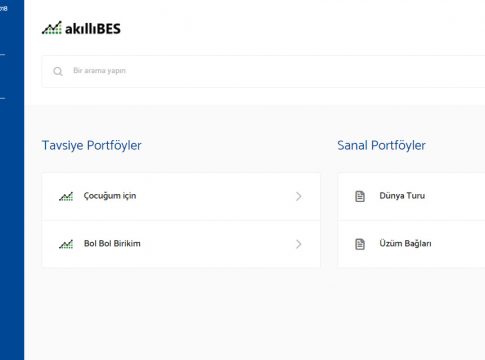Click document icon beside Üzüm Bağları

point(360,244)
